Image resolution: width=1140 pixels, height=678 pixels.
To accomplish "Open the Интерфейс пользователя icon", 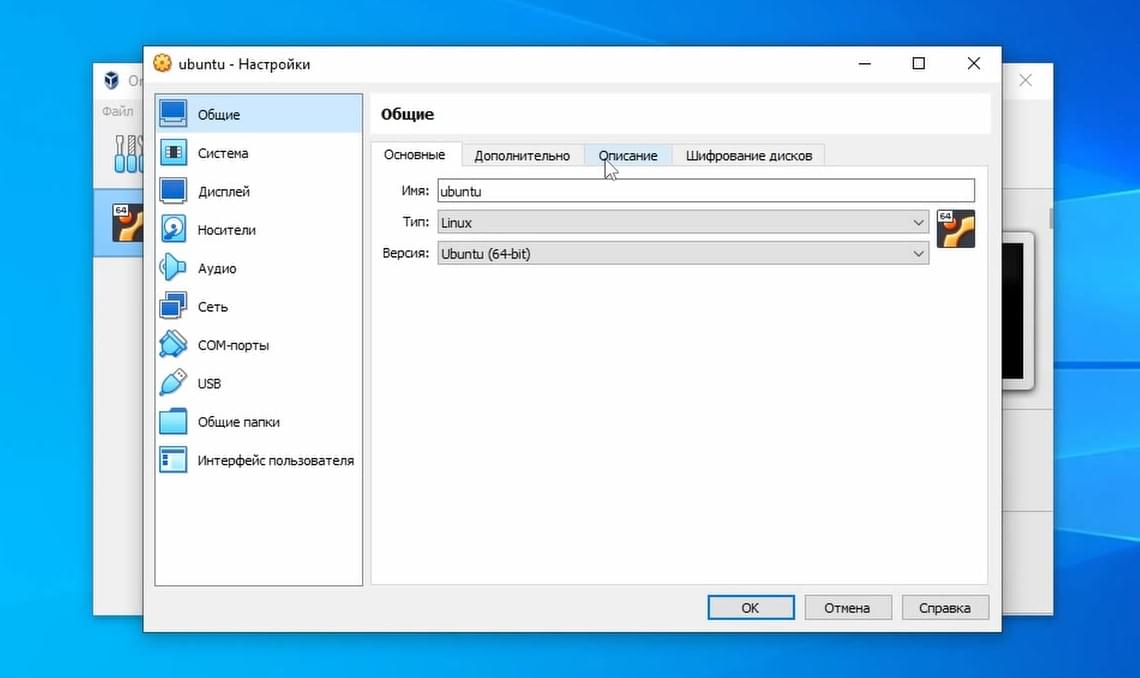I will [x=173, y=460].
